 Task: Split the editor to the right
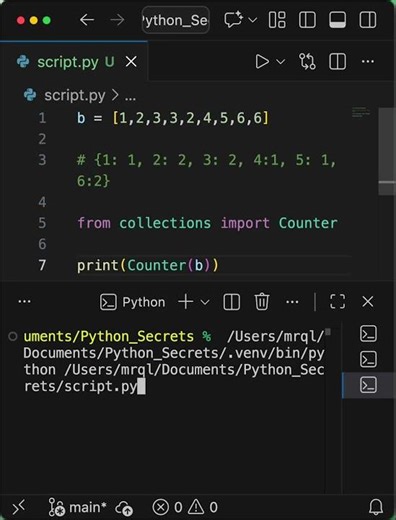point(337,62)
